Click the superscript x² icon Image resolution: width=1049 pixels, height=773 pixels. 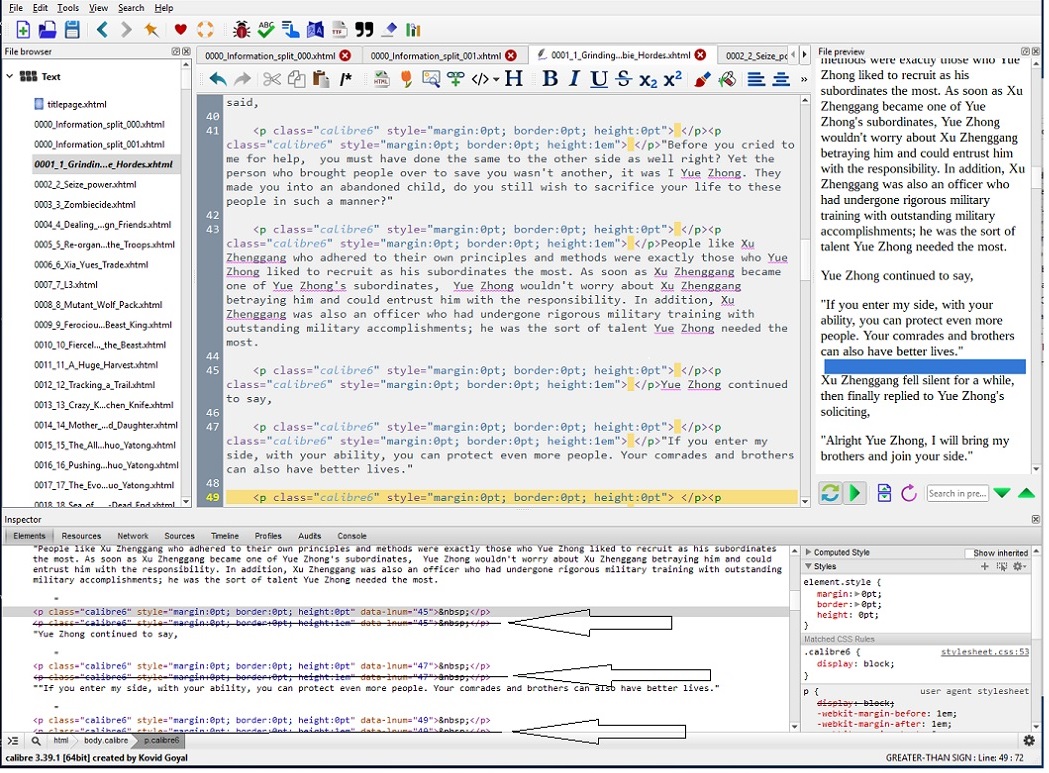click(x=673, y=79)
